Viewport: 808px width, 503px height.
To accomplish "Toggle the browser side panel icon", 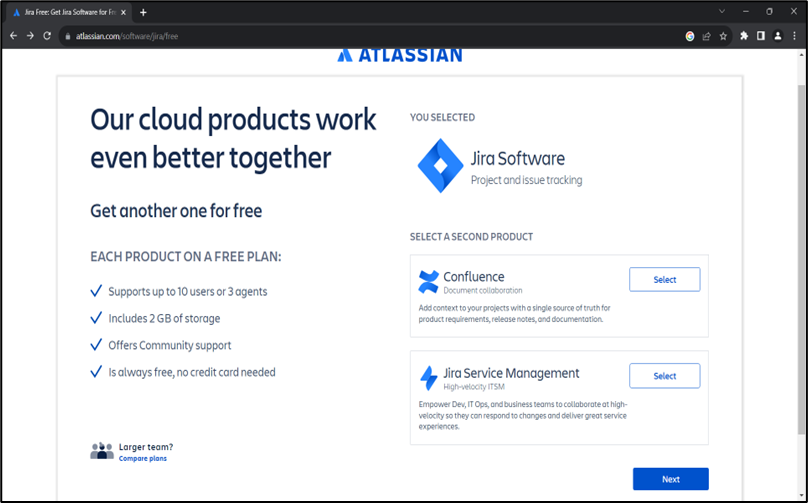I will coord(761,36).
